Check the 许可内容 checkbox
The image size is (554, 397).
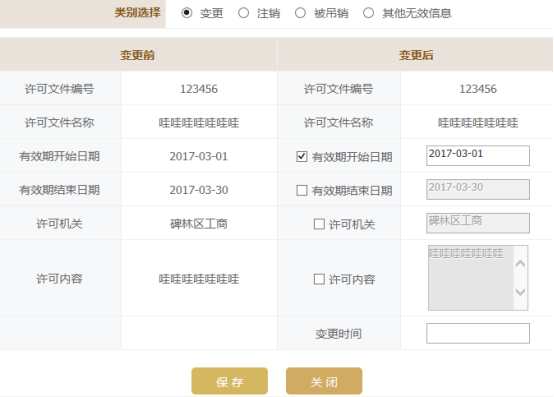pos(319,279)
